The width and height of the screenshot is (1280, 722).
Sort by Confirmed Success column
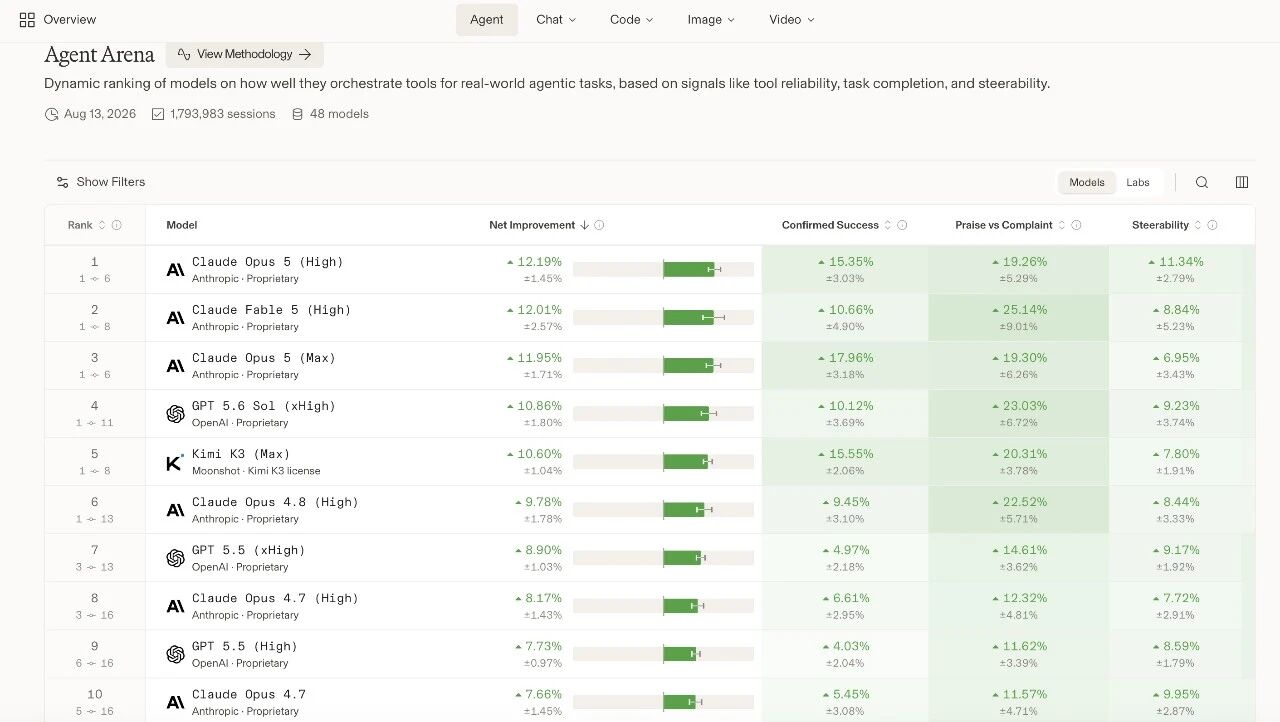click(887, 226)
